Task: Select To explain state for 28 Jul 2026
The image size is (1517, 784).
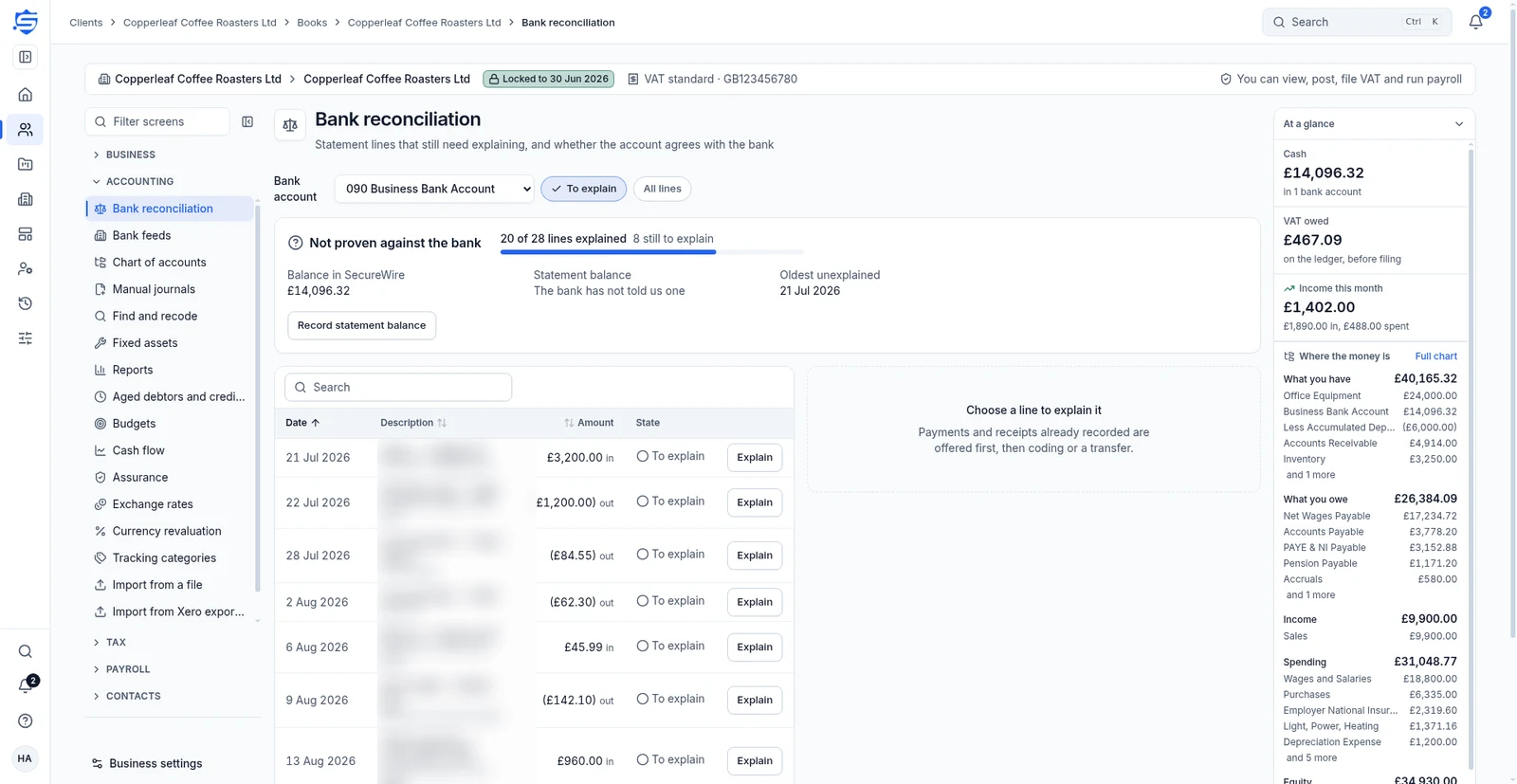Action: tap(670, 555)
